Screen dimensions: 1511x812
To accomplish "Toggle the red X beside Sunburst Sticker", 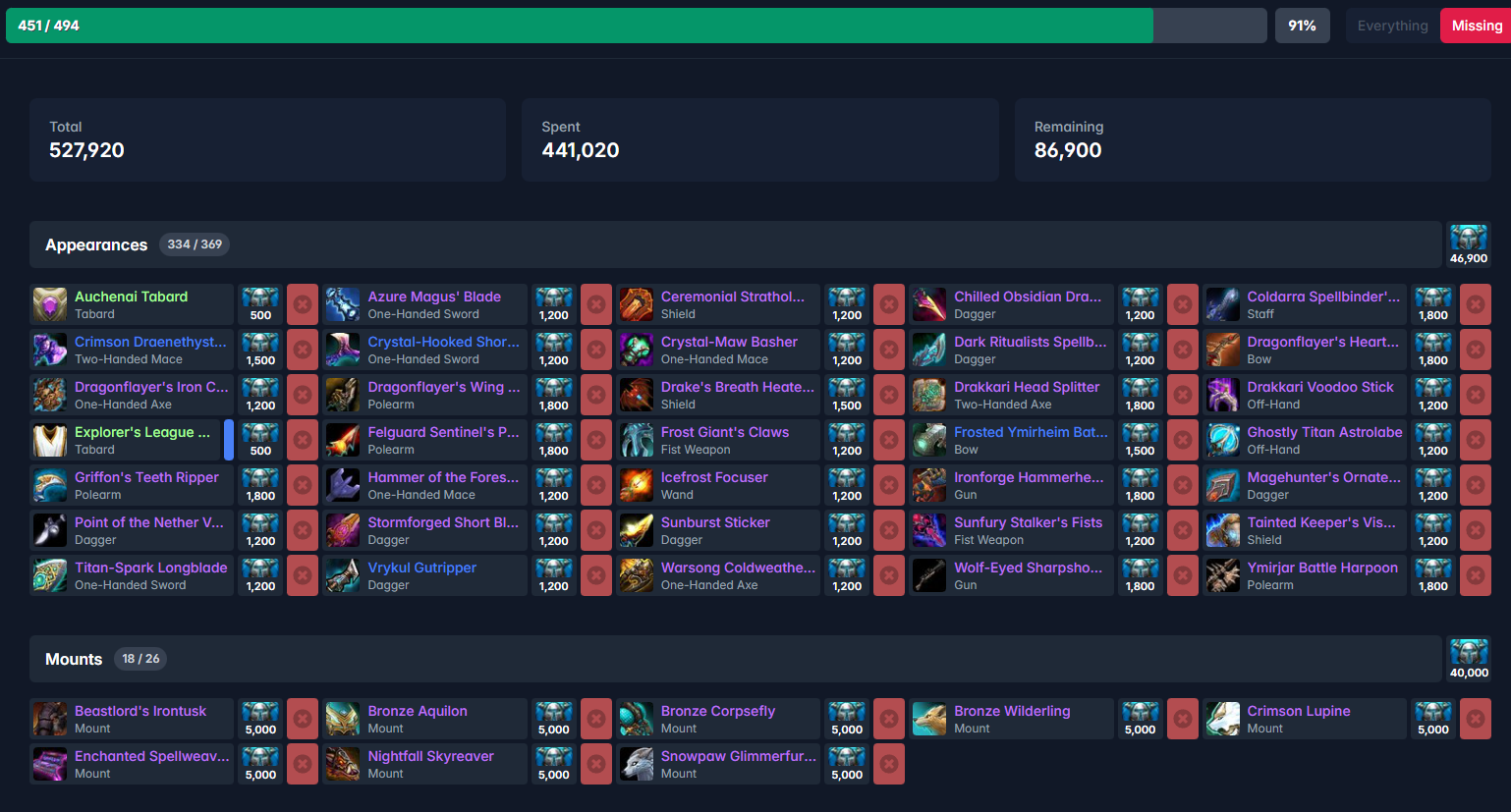I will pyautogui.click(x=889, y=530).
